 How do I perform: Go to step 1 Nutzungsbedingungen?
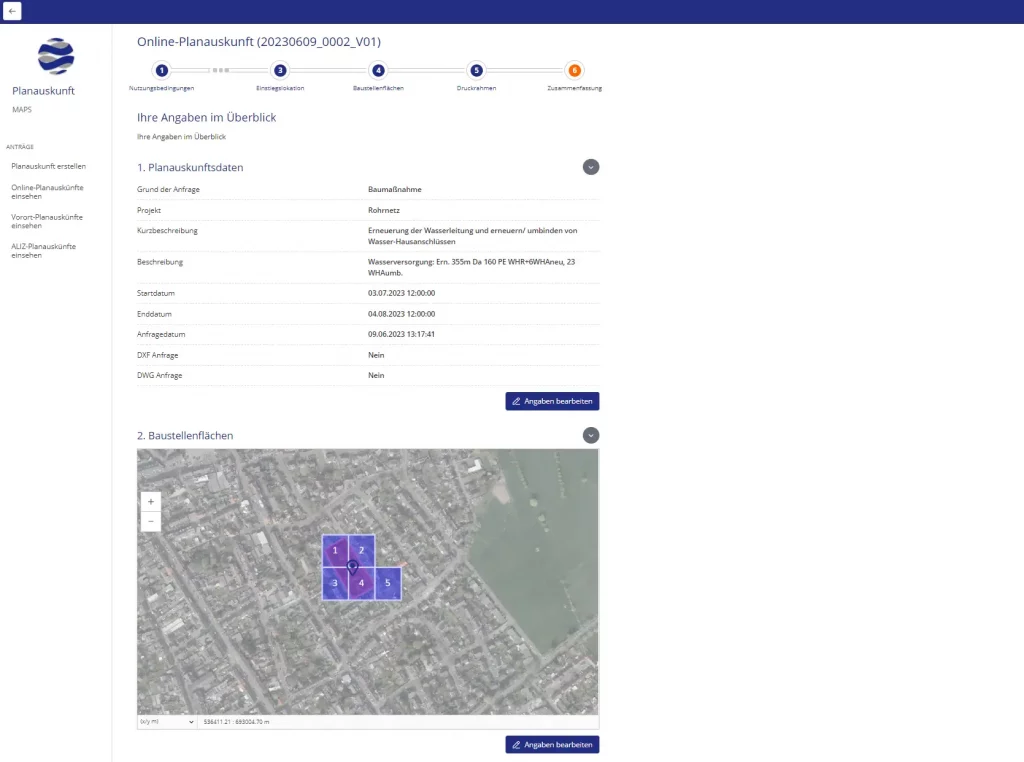pos(162,70)
